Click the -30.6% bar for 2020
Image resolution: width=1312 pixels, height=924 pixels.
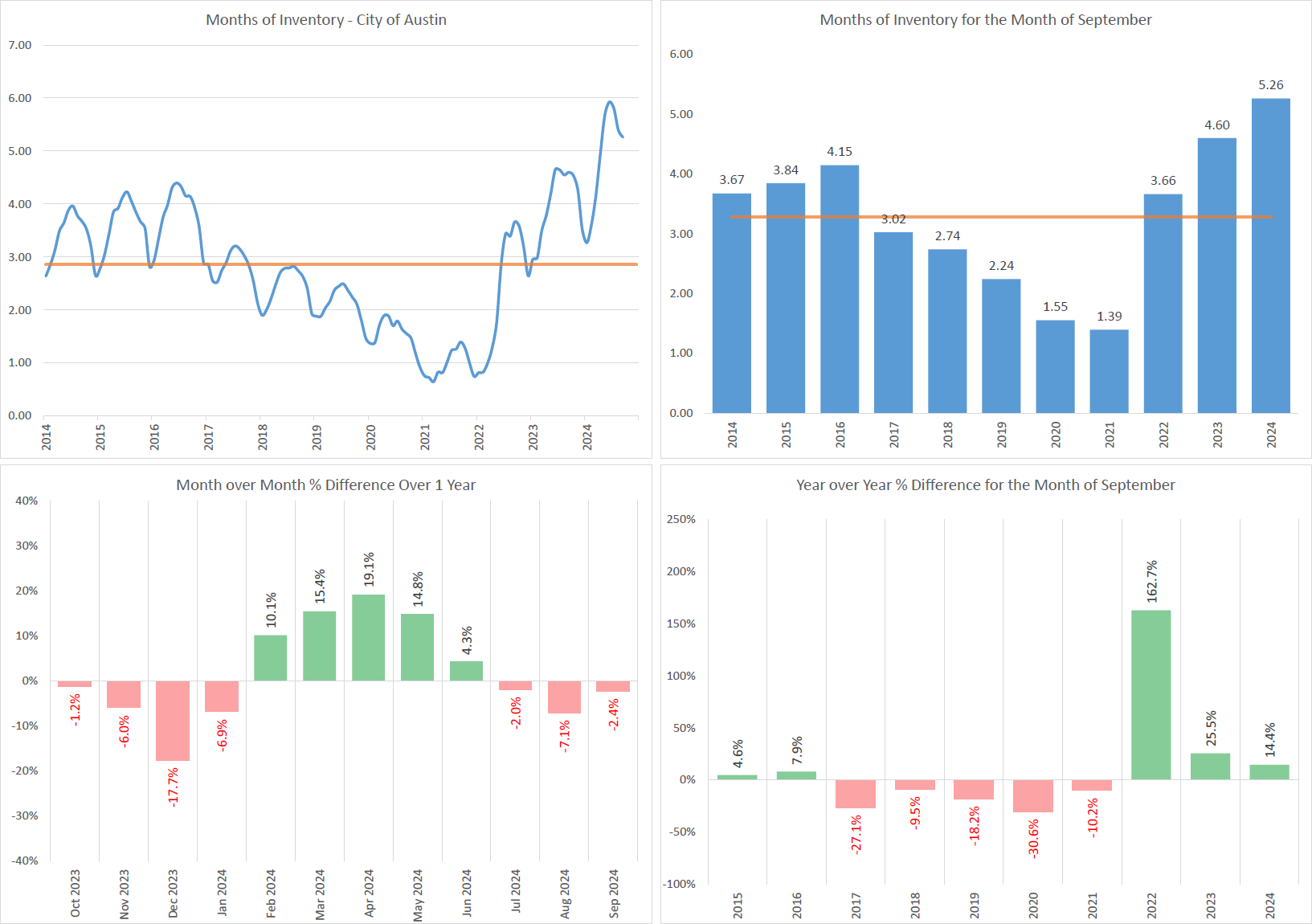(x=1032, y=795)
